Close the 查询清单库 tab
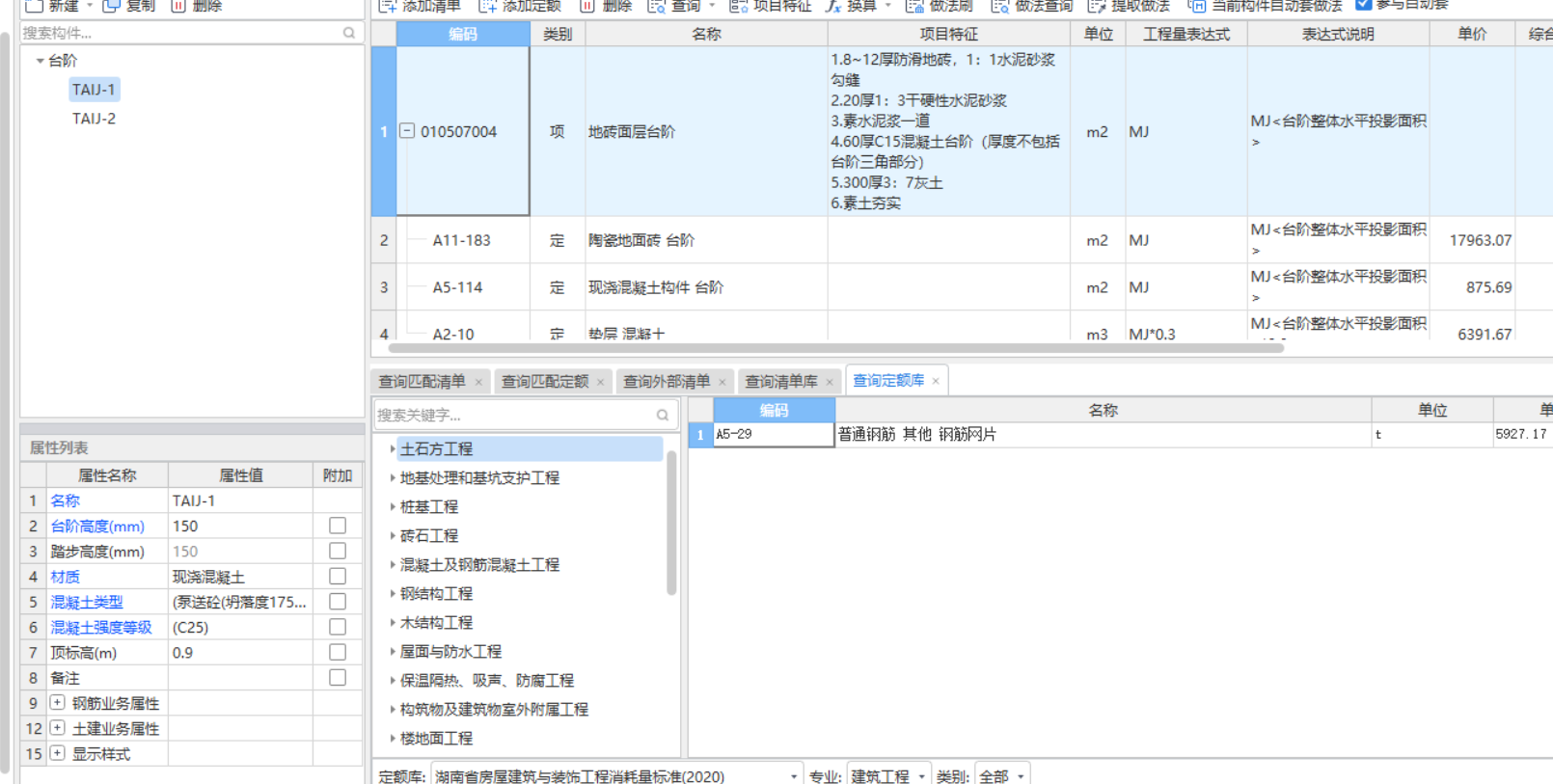The height and width of the screenshot is (784, 1553). click(829, 382)
